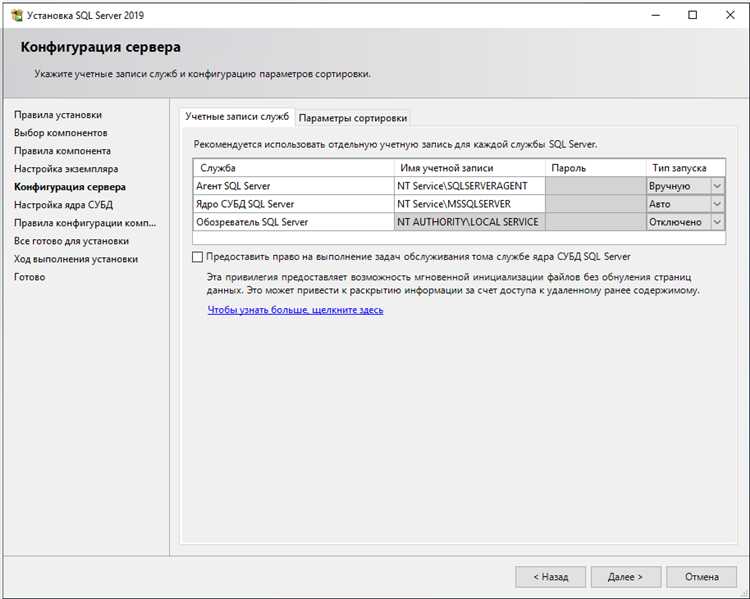The image size is (750, 599).
Task: Click the NT AUTHORITY\LOCAL SERVICE account cell
Action: [x=470, y=222]
